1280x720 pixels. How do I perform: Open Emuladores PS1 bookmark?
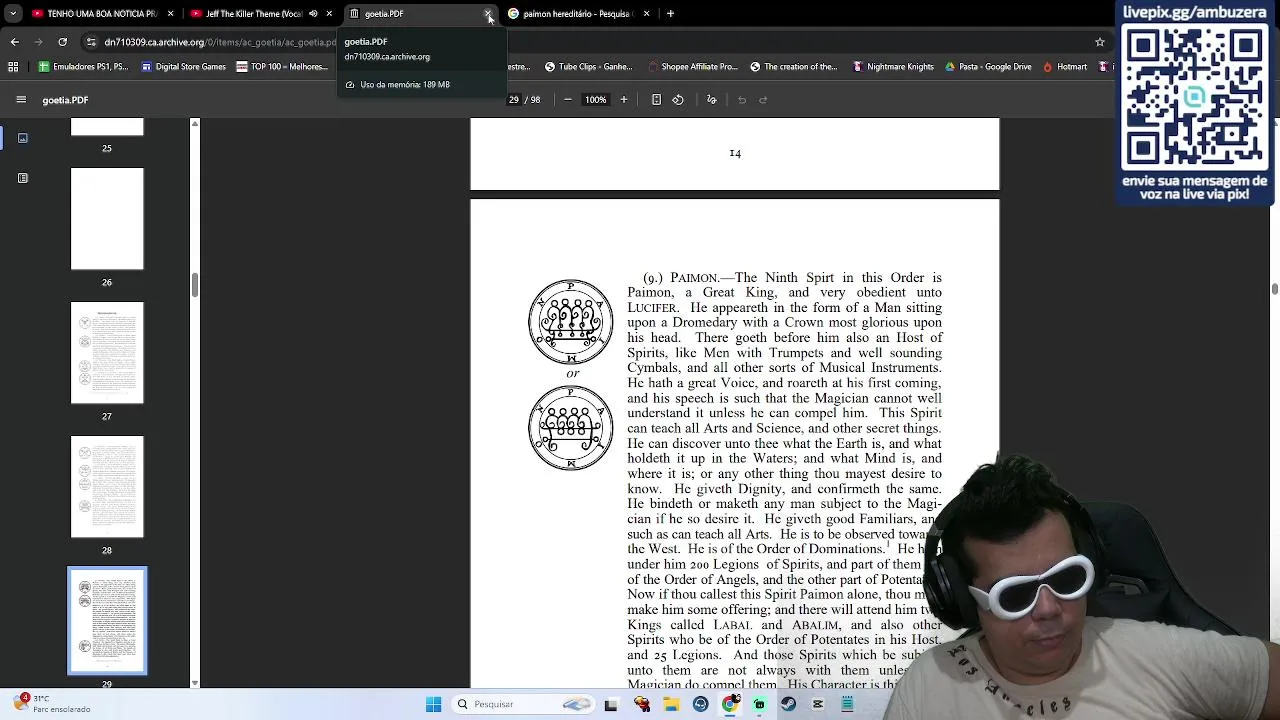[83, 67]
